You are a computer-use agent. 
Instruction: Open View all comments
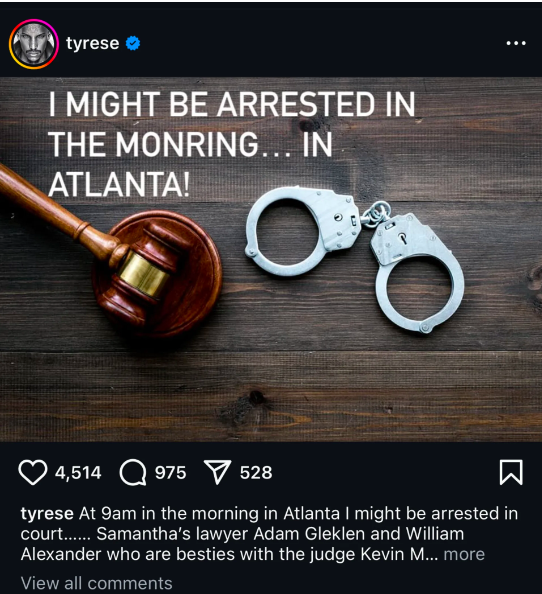click(x=97, y=583)
